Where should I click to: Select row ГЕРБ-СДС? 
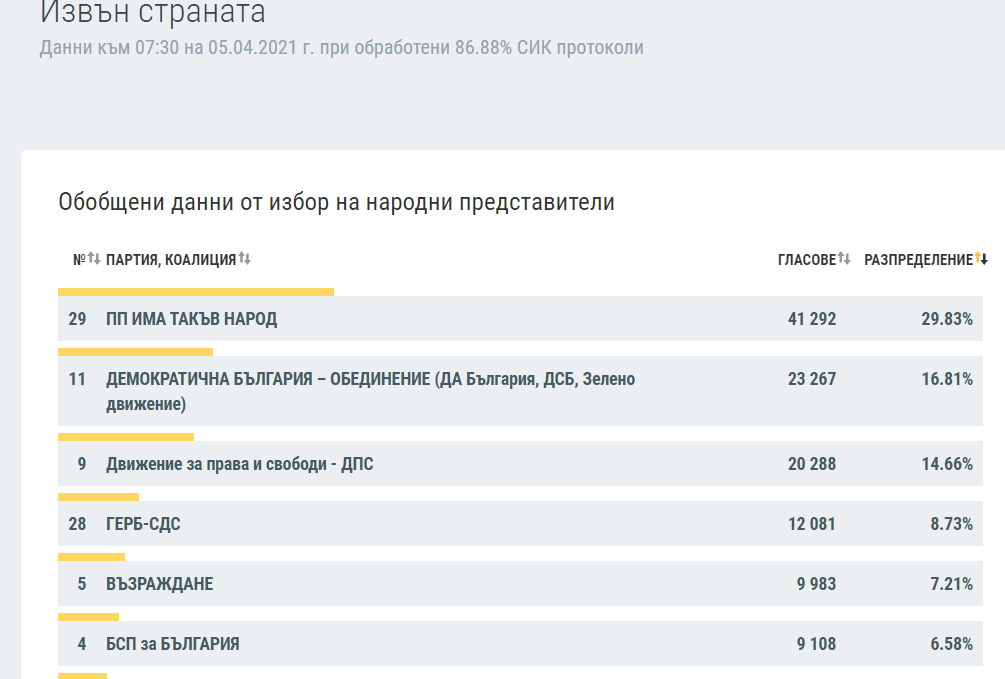[x=520, y=524]
